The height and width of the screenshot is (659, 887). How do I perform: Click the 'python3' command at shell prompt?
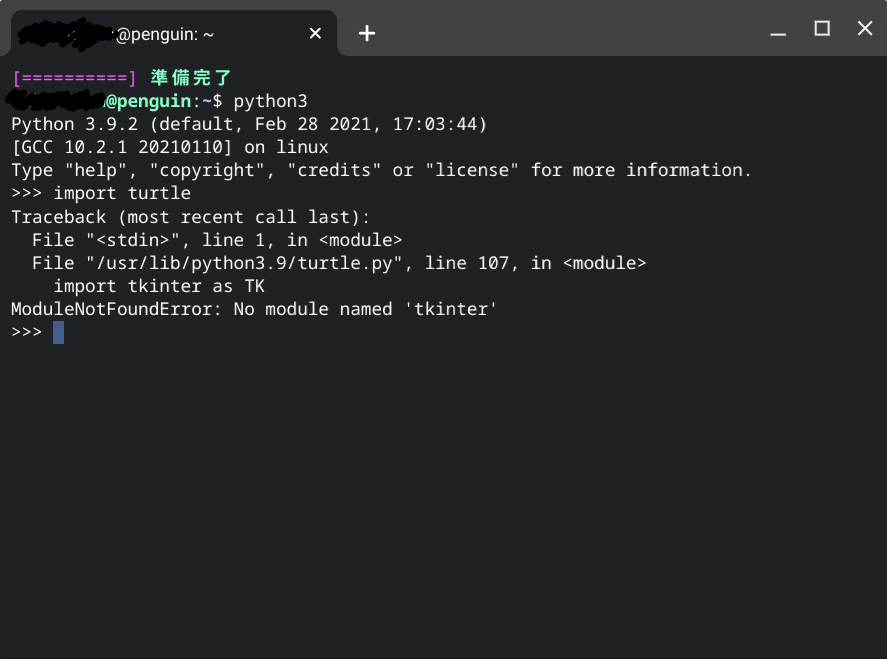[x=270, y=102]
